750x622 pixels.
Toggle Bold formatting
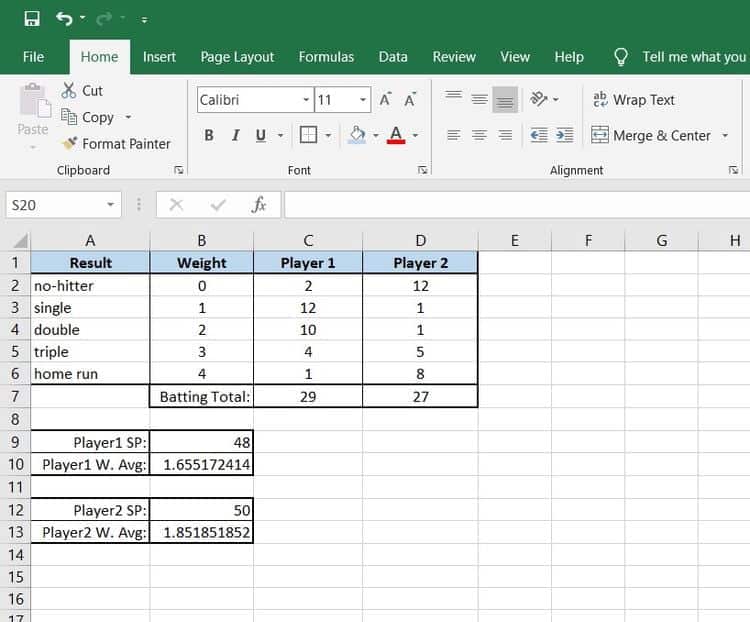pyautogui.click(x=209, y=135)
